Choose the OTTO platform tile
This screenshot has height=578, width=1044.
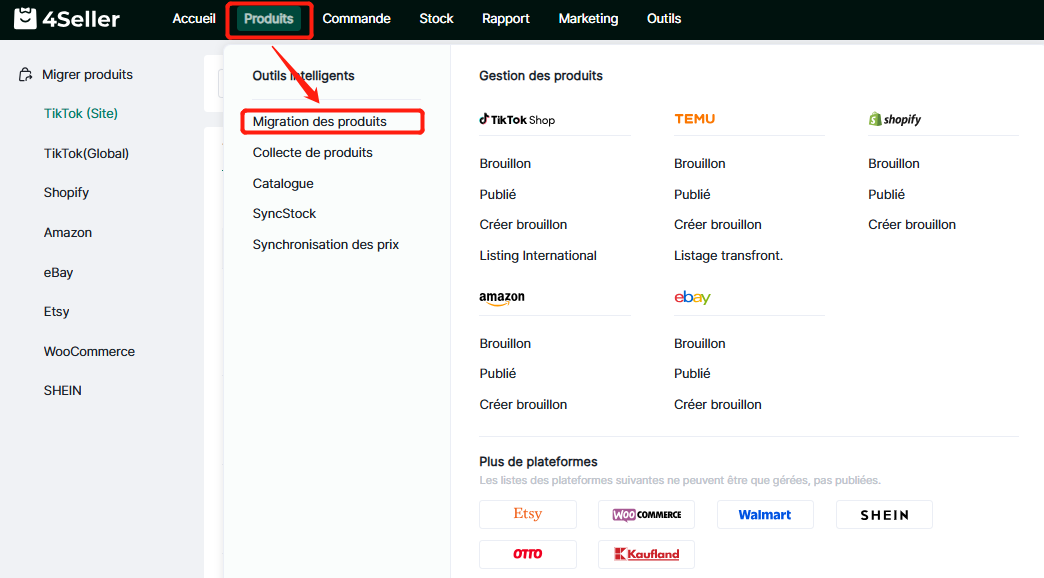coord(528,554)
